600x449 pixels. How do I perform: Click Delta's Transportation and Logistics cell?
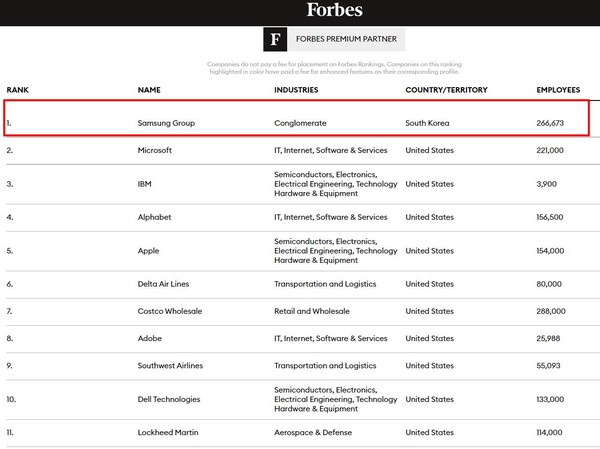(325, 284)
